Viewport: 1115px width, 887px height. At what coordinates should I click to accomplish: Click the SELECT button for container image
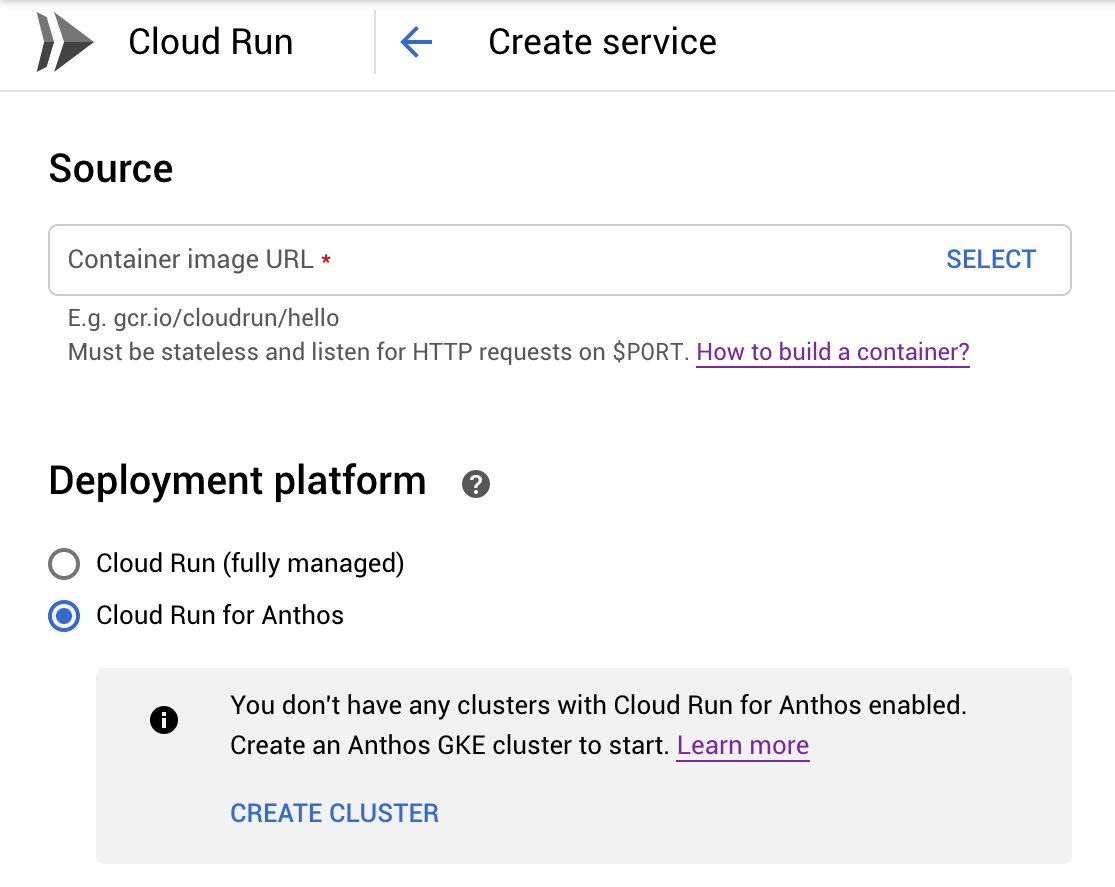pyautogui.click(x=991, y=260)
